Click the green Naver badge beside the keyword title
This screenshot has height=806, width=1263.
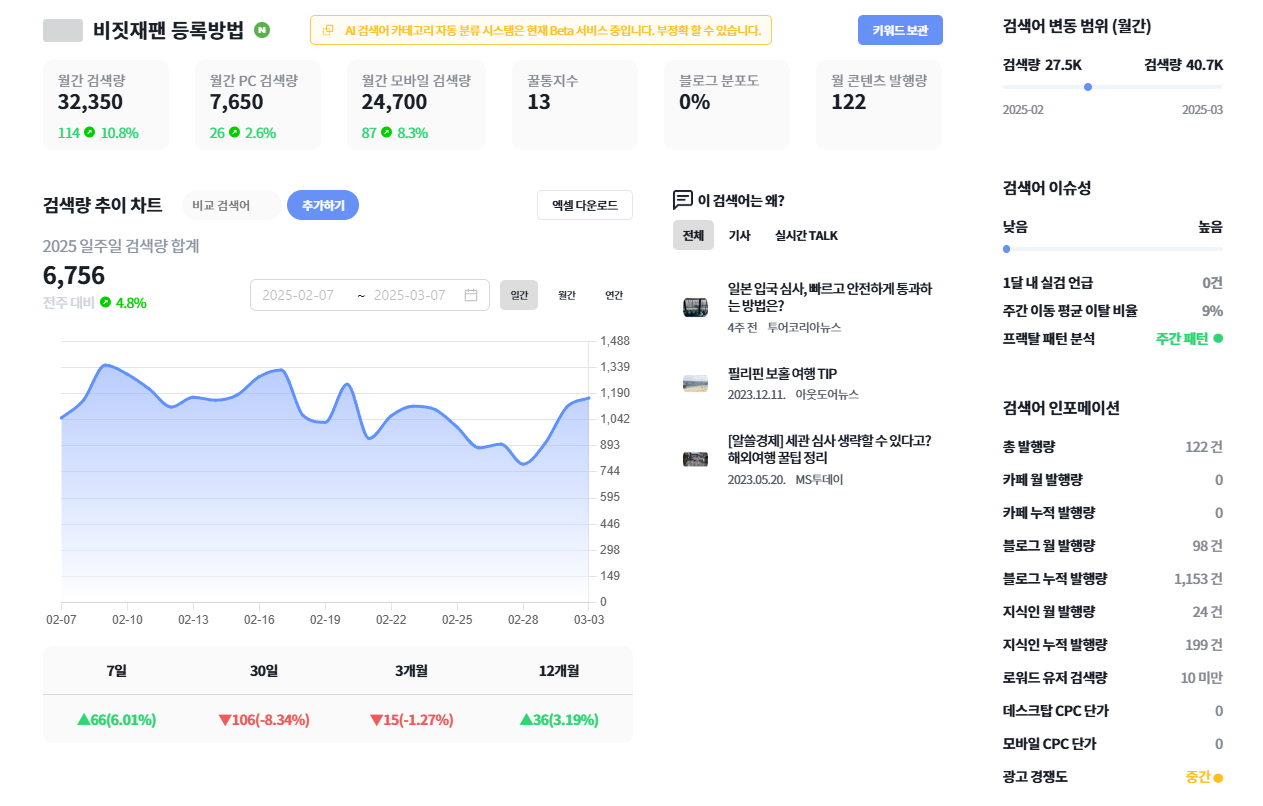tap(262, 30)
